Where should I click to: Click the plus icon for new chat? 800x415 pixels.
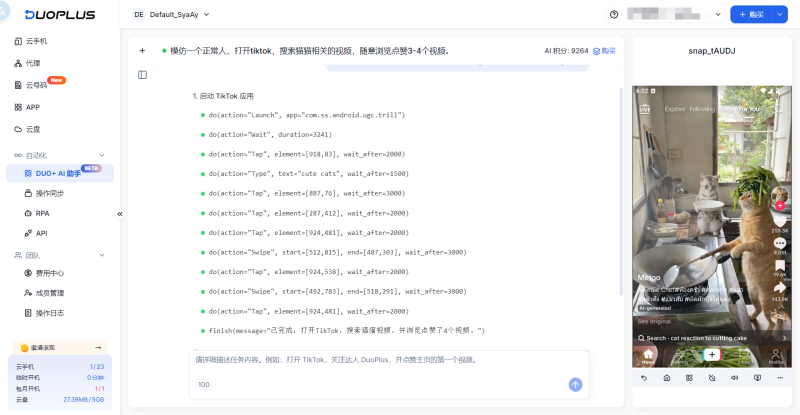tap(142, 50)
